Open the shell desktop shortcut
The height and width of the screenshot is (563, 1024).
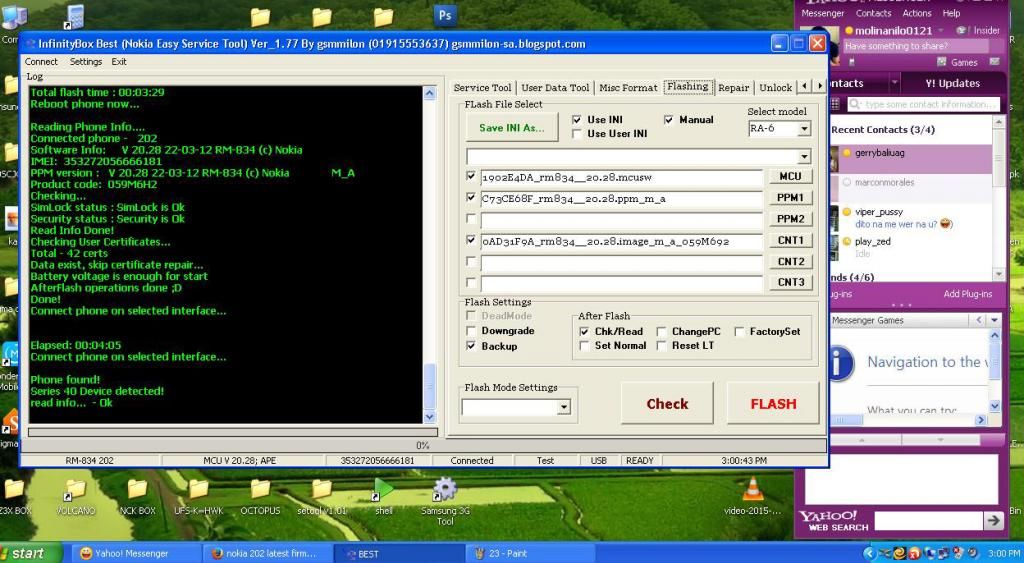(383, 491)
